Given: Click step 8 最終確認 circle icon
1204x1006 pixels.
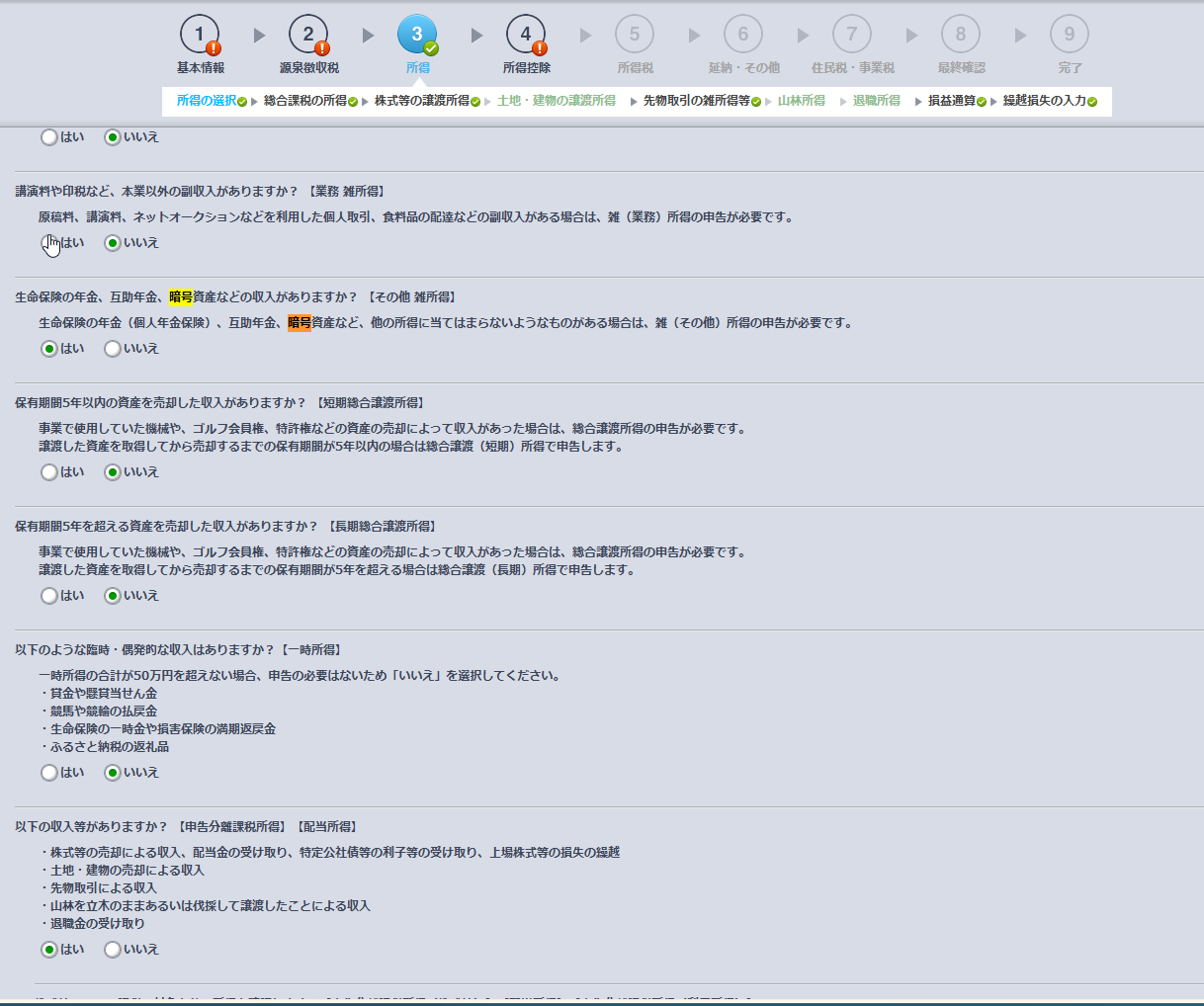Looking at the screenshot, I should pos(961,35).
